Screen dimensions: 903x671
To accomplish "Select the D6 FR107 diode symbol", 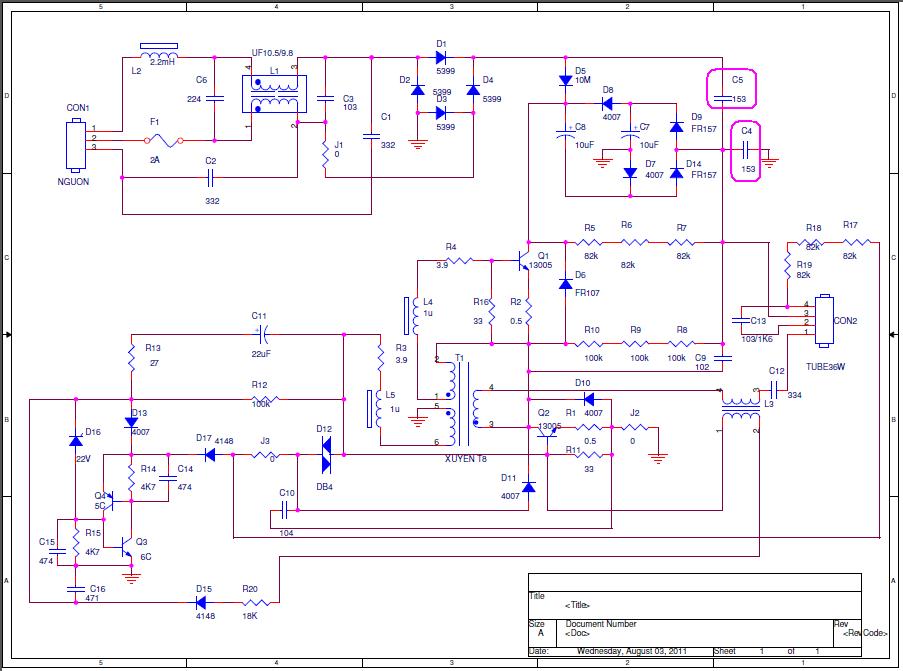I will [566, 283].
